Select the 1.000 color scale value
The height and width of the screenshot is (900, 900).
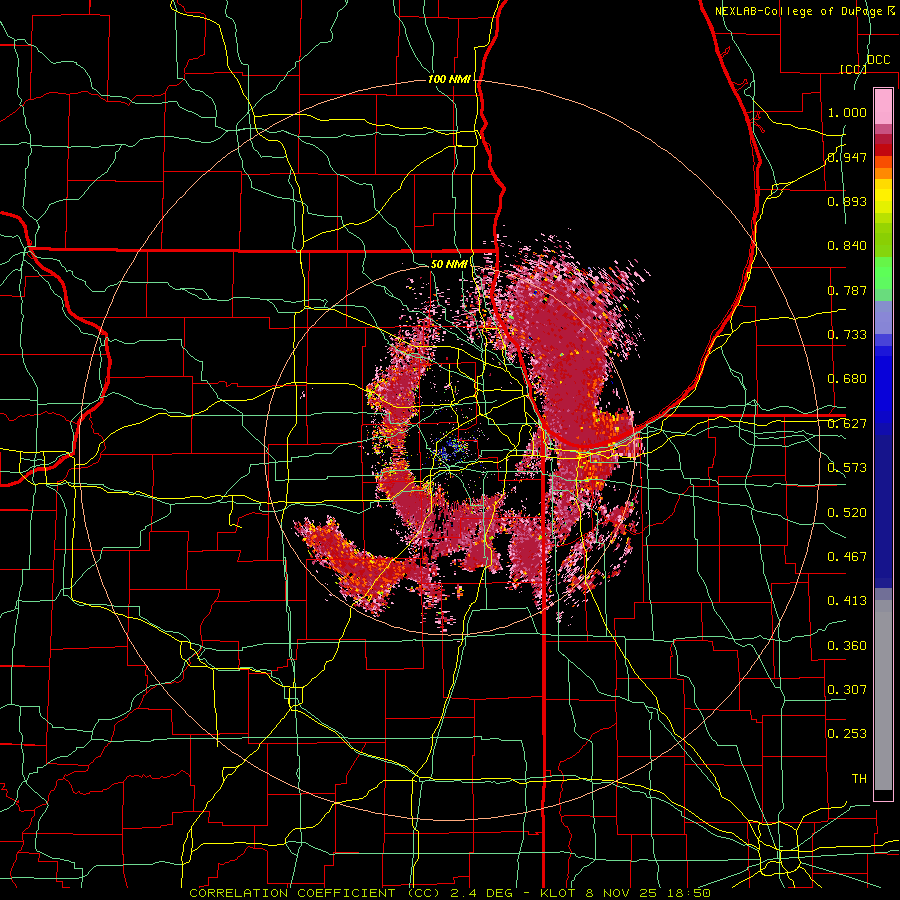(847, 112)
